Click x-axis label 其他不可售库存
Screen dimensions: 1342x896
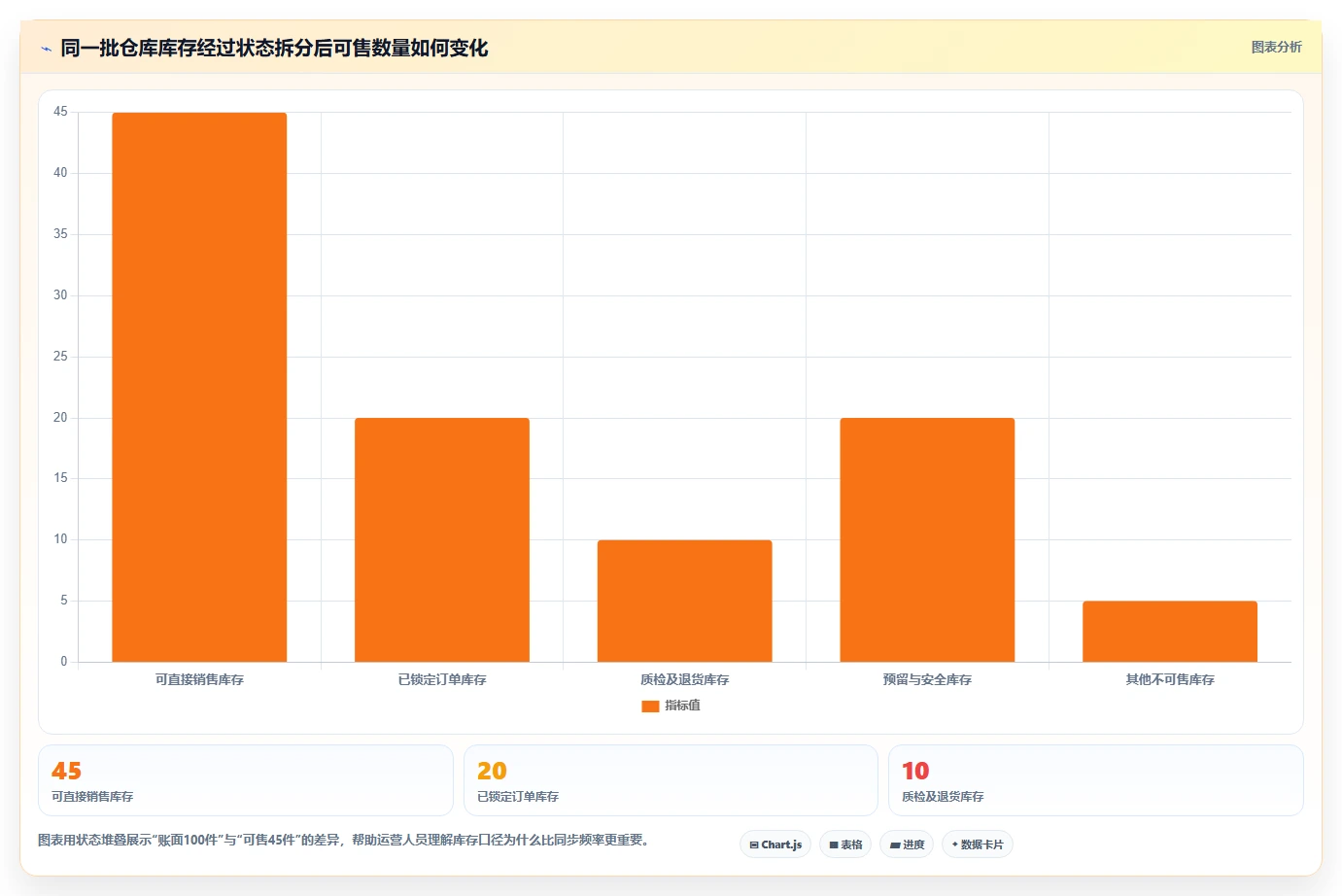(x=1170, y=679)
